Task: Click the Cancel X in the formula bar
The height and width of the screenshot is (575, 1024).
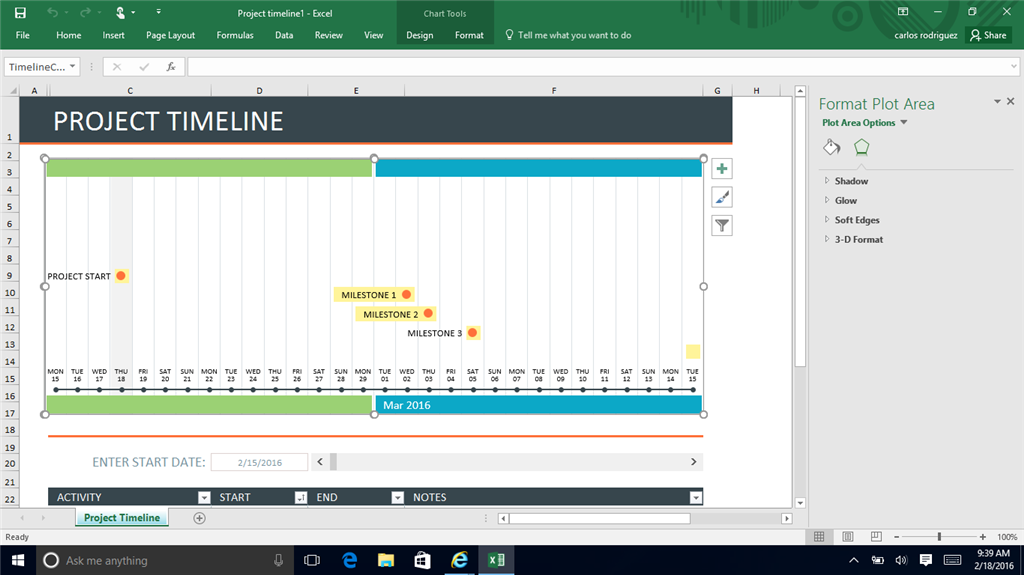Action: tap(117, 67)
